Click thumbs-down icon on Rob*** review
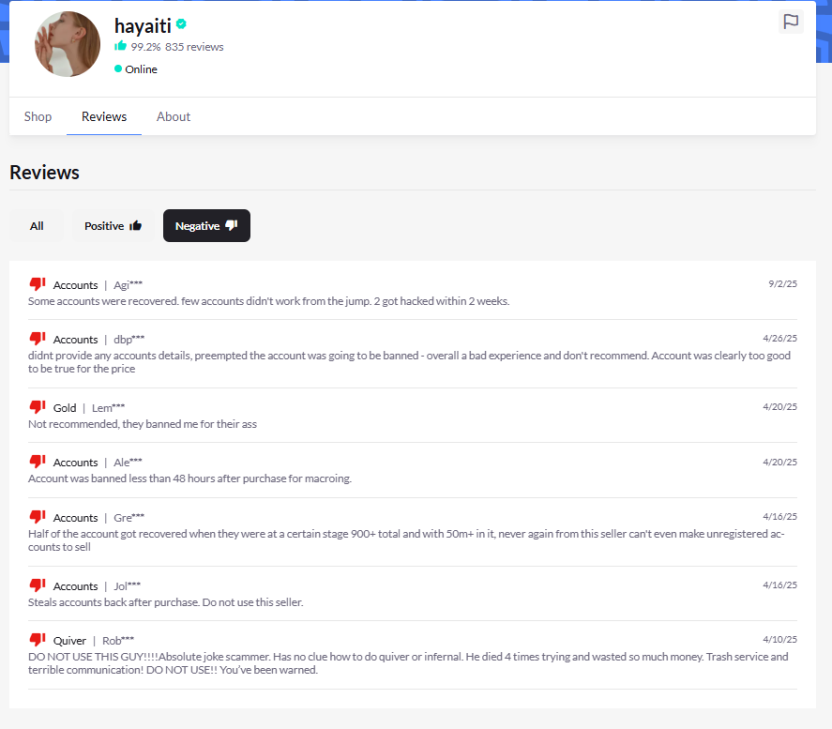This screenshot has width=832, height=729. tap(37, 640)
